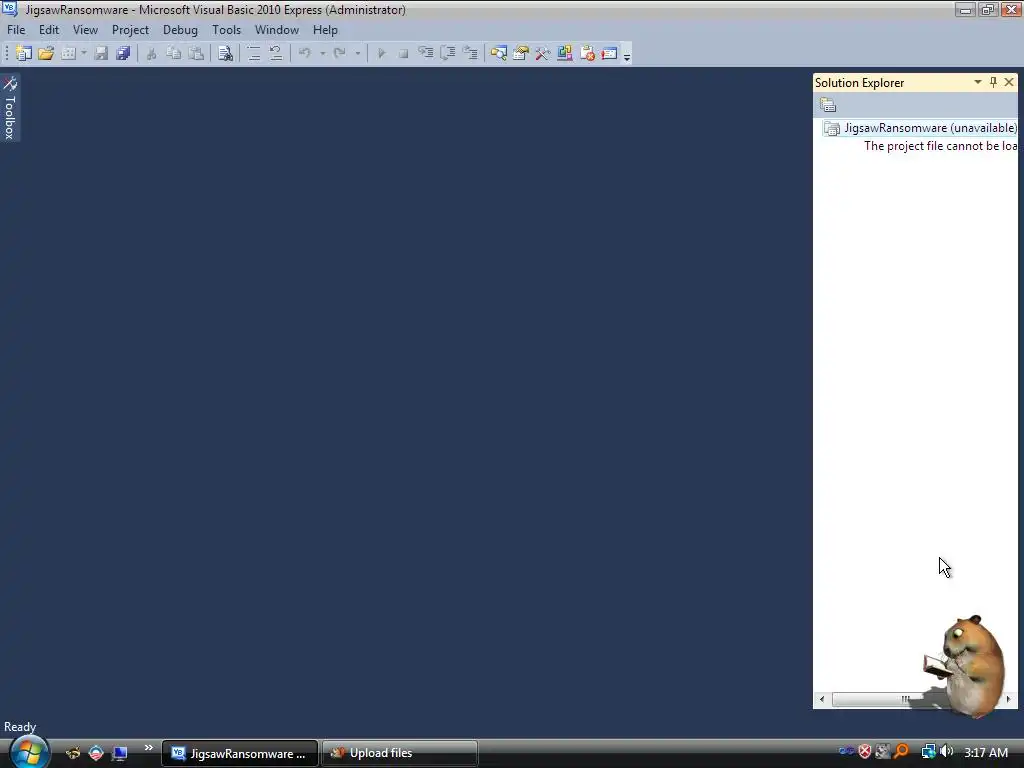Viewport: 1024px width, 768px height.
Task: Open the Debug menu
Action: point(180,30)
